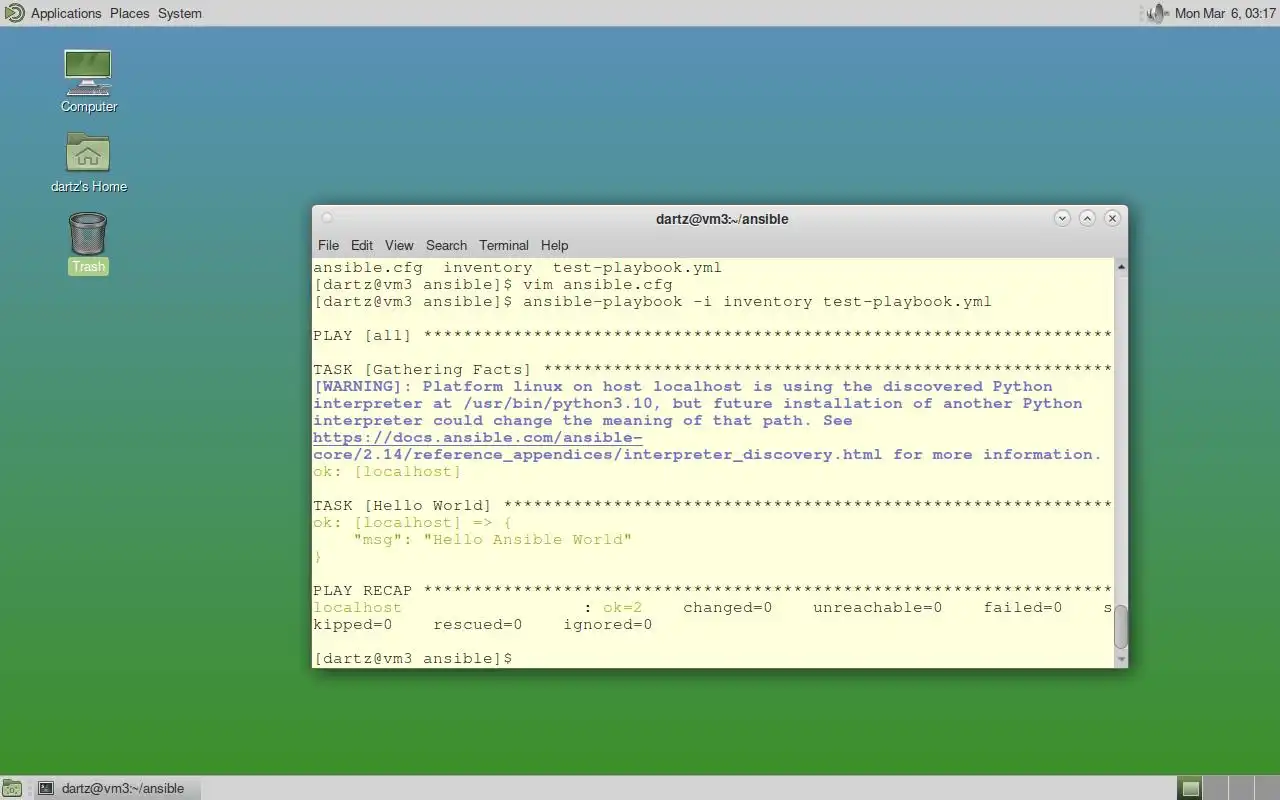This screenshot has height=800, width=1280.
Task: Click the MATE logo in top panel
Action: [x=14, y=13]
